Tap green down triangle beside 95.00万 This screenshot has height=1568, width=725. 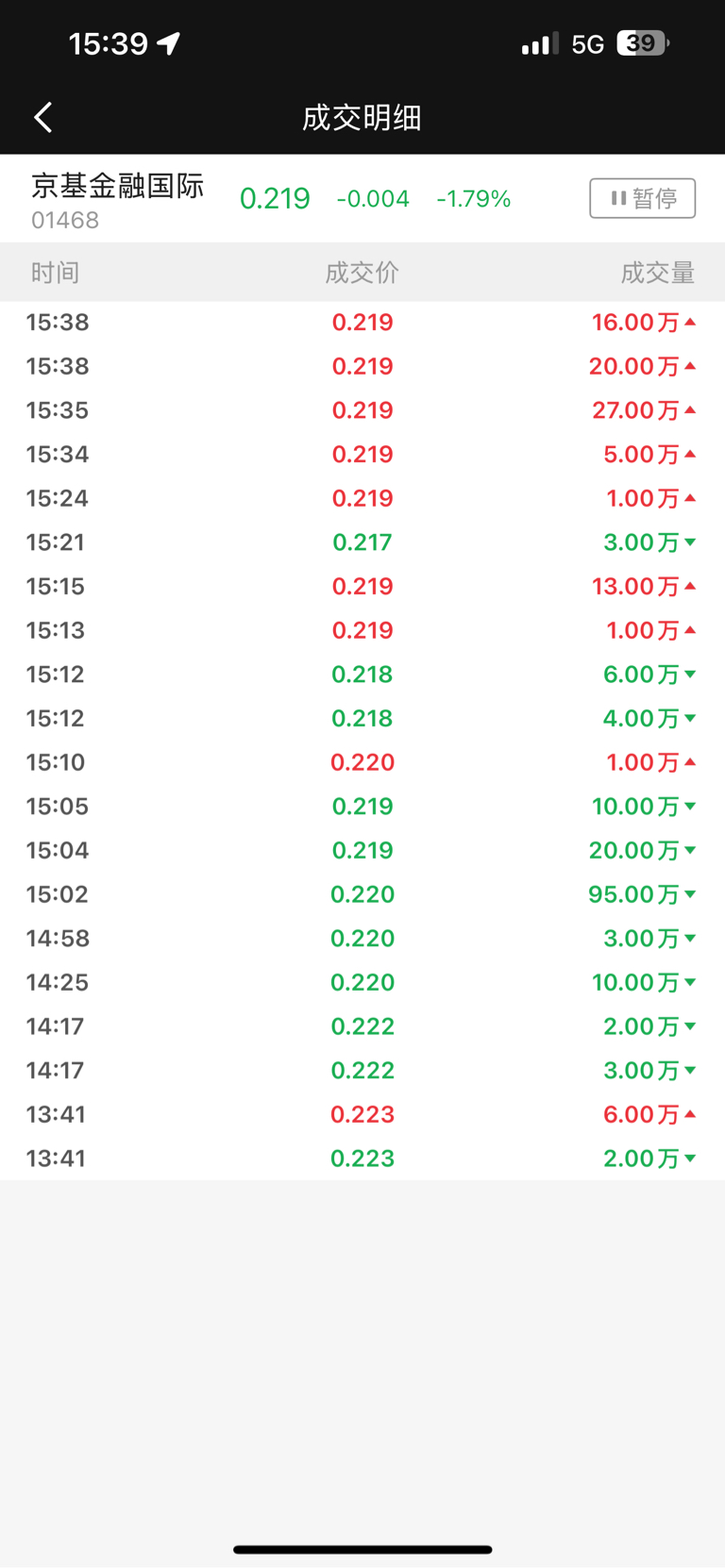pyautogui.click(x=690, y=893)
